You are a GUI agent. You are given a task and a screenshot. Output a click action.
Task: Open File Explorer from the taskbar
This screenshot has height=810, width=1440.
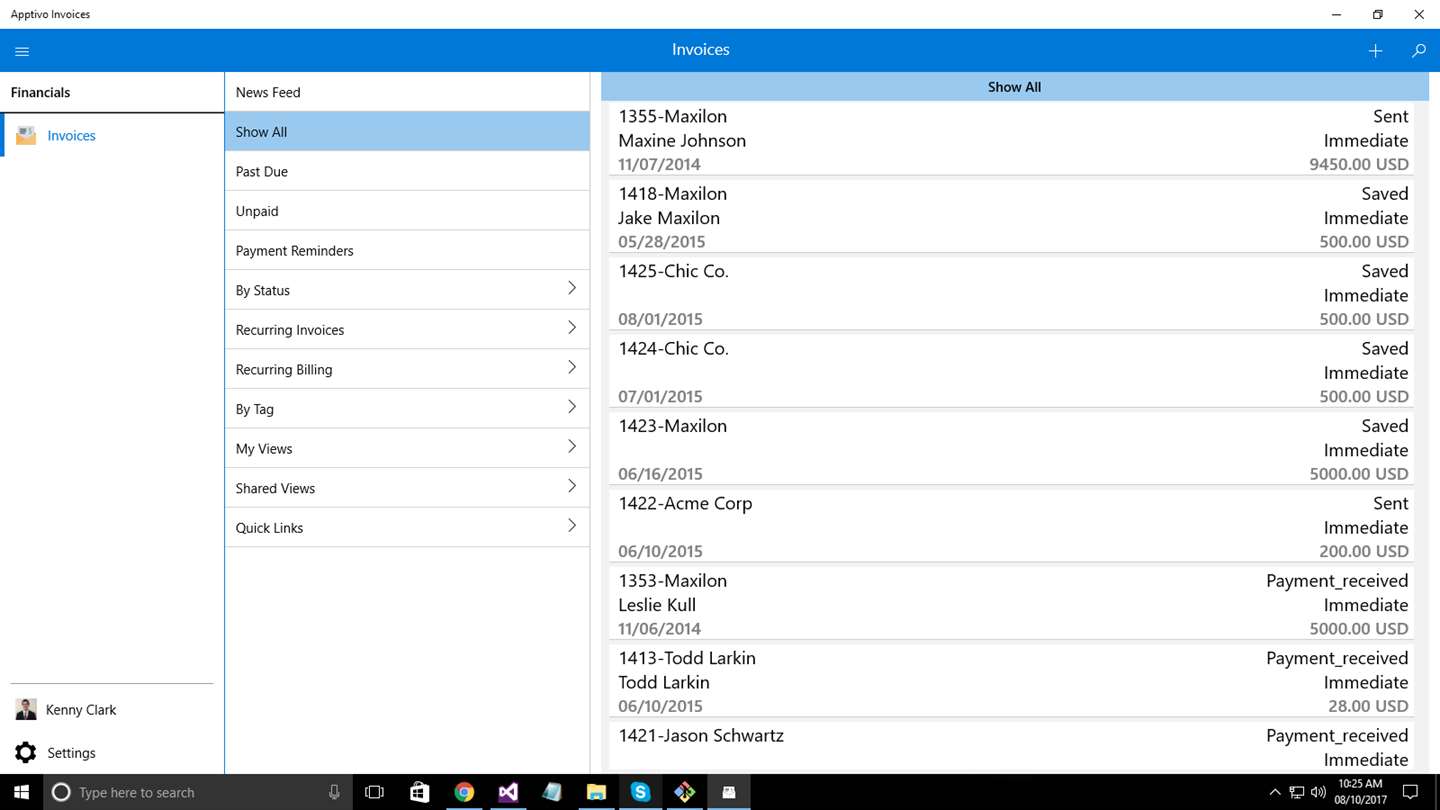pyautogui.click(x=596, y=792)
